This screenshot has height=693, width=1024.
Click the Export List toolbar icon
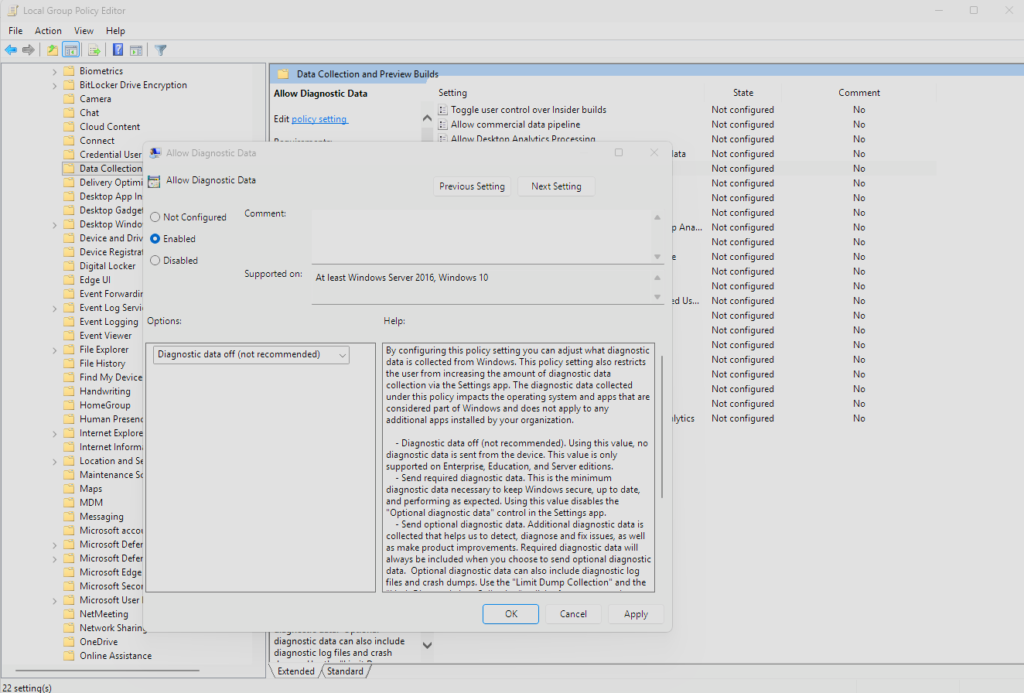pyautogui.click(x=94, y=50)
